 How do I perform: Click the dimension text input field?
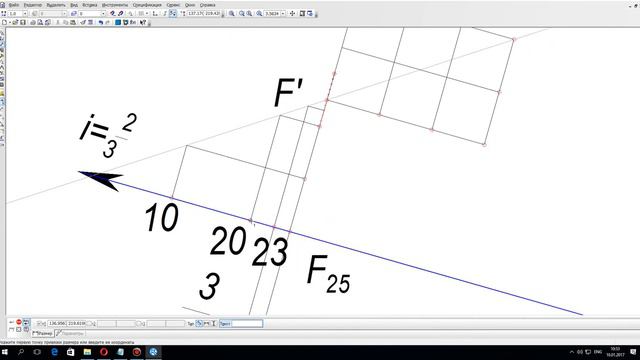[x=247, y=324]
